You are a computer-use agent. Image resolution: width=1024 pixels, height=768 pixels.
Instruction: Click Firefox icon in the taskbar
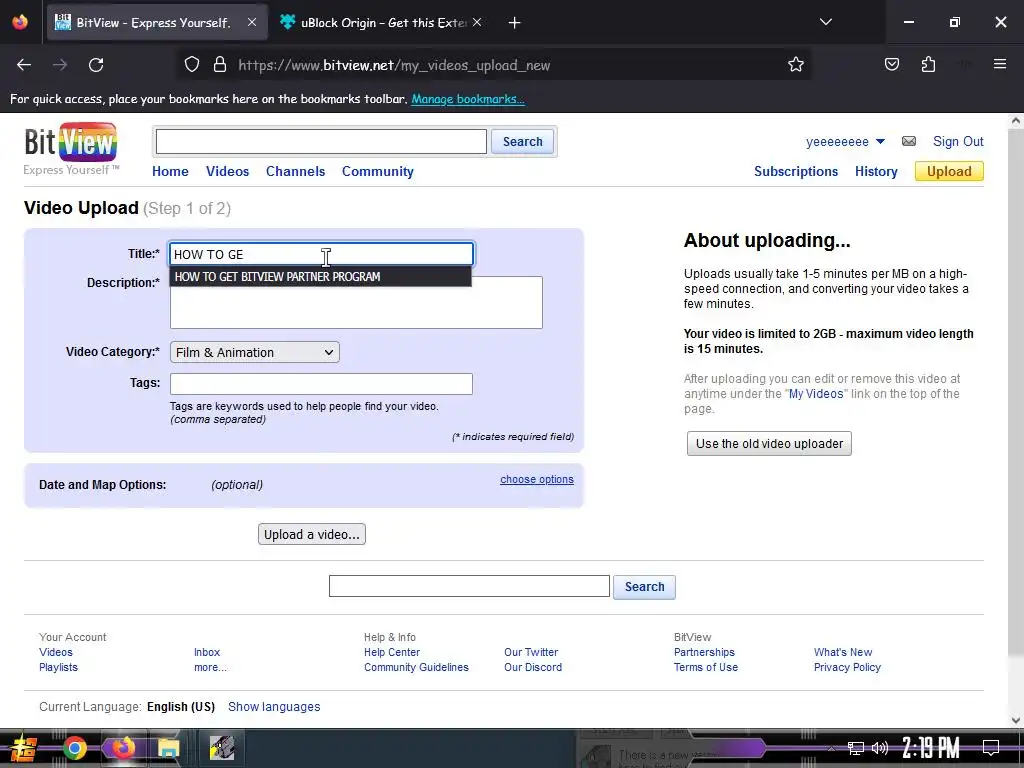[122, 748]
